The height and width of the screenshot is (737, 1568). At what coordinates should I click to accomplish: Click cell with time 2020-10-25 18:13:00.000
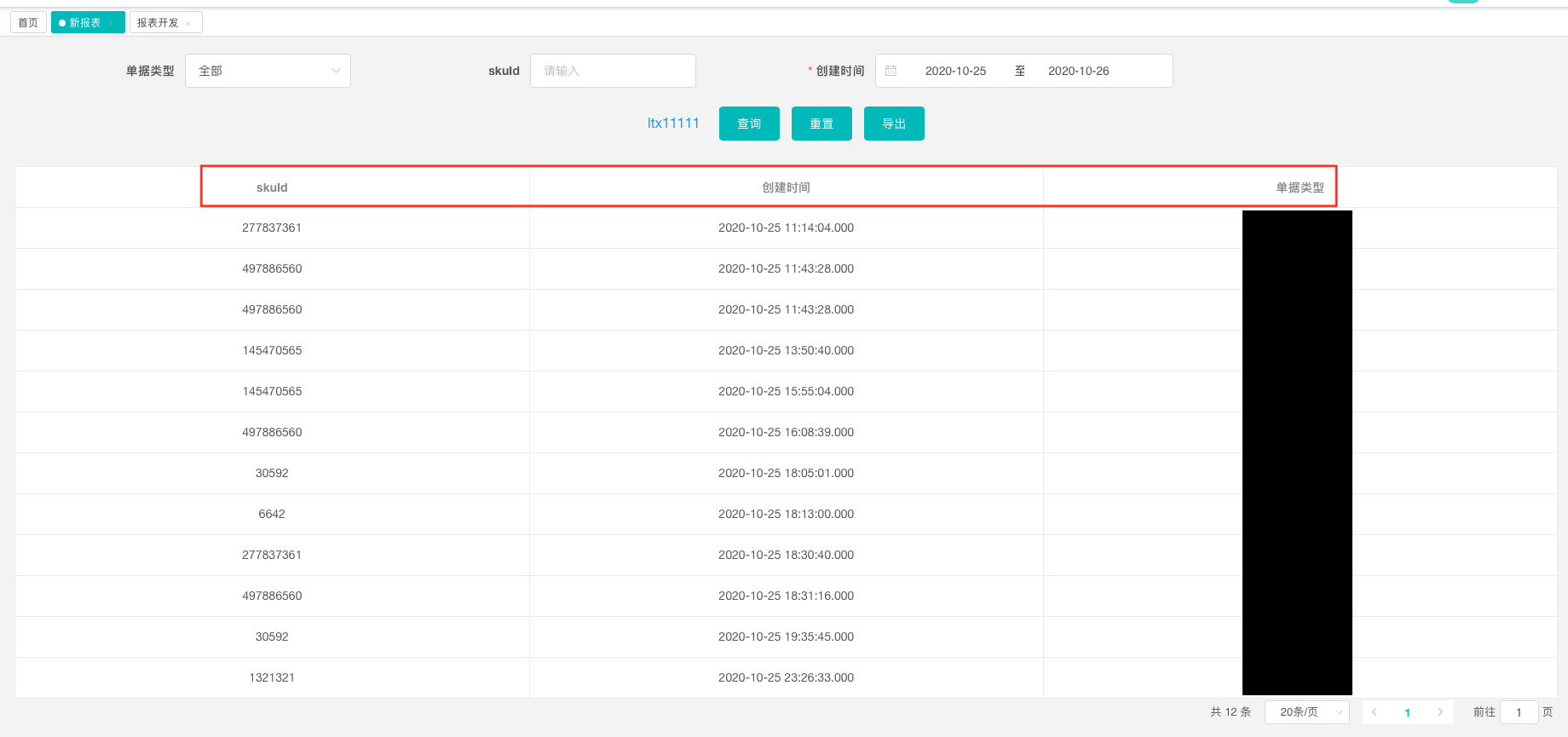786,514
